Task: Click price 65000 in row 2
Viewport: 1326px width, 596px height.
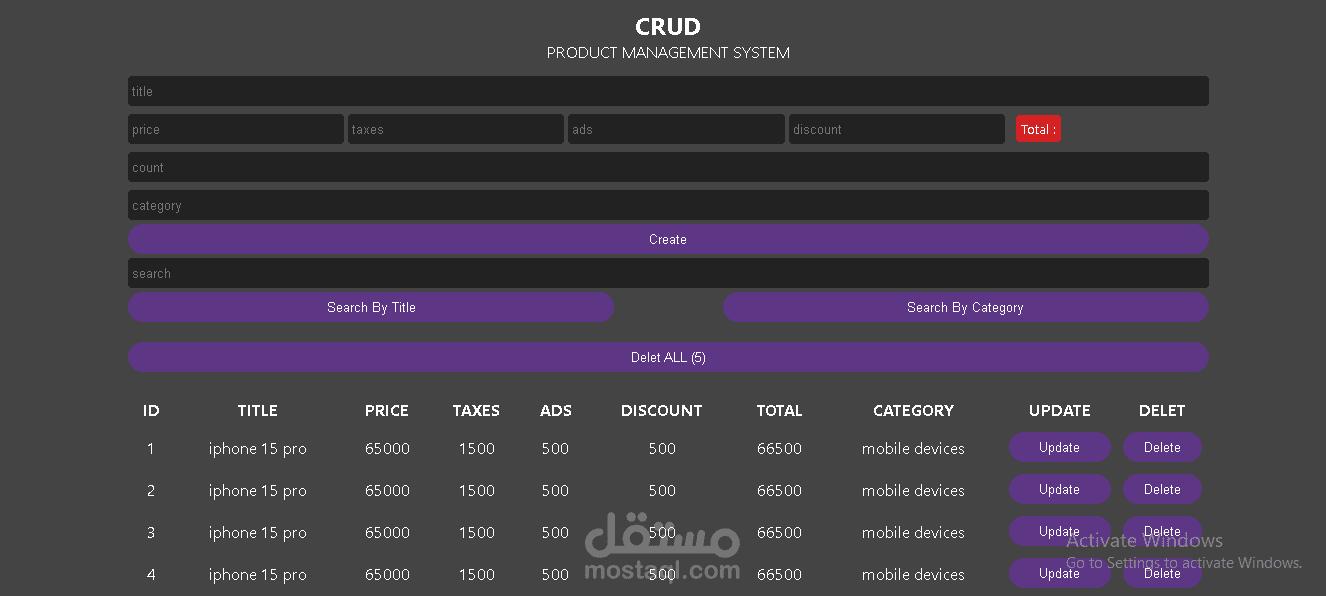Action: tap(387, 491)
